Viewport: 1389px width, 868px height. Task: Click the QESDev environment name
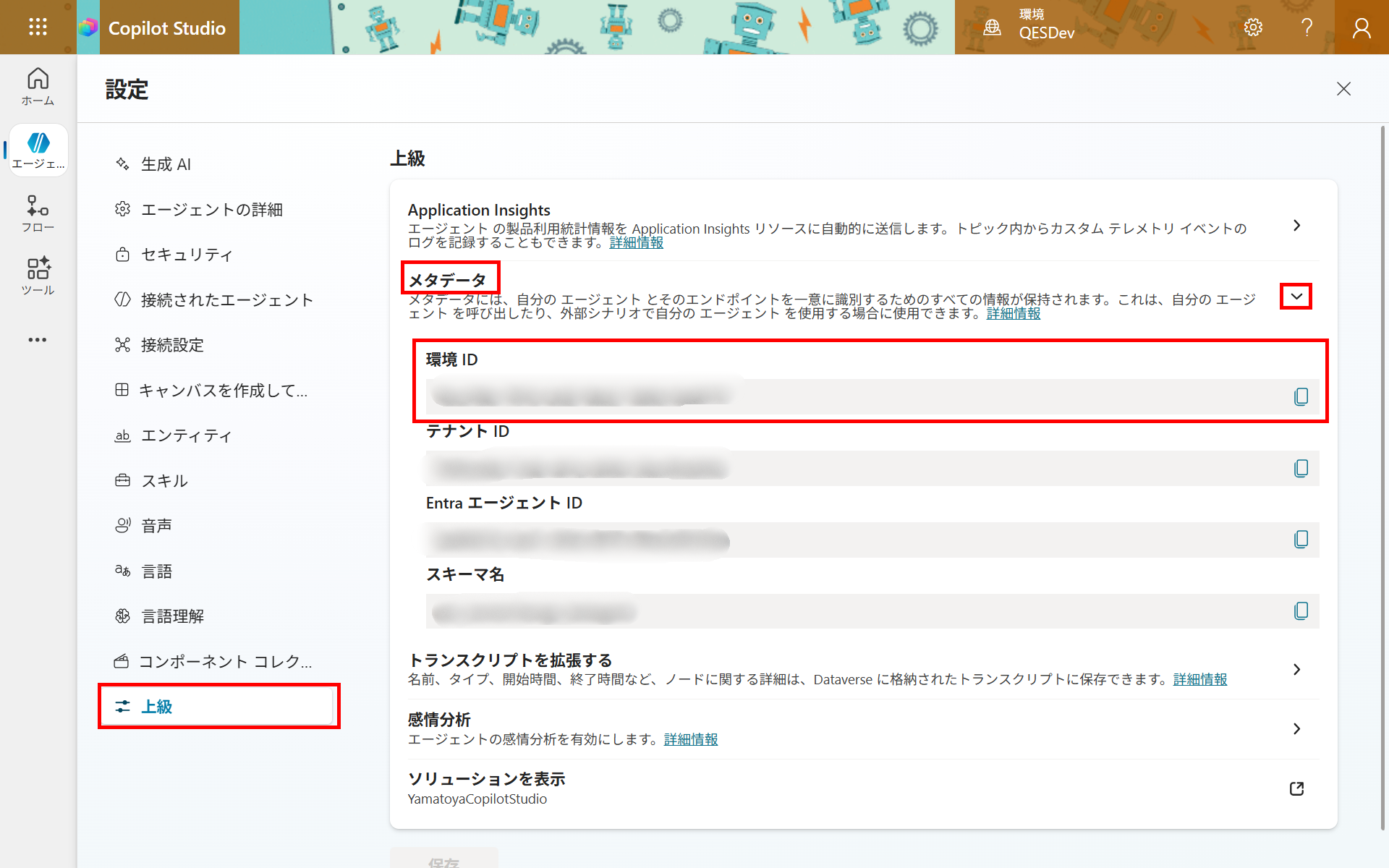(x=1047, y=33)
